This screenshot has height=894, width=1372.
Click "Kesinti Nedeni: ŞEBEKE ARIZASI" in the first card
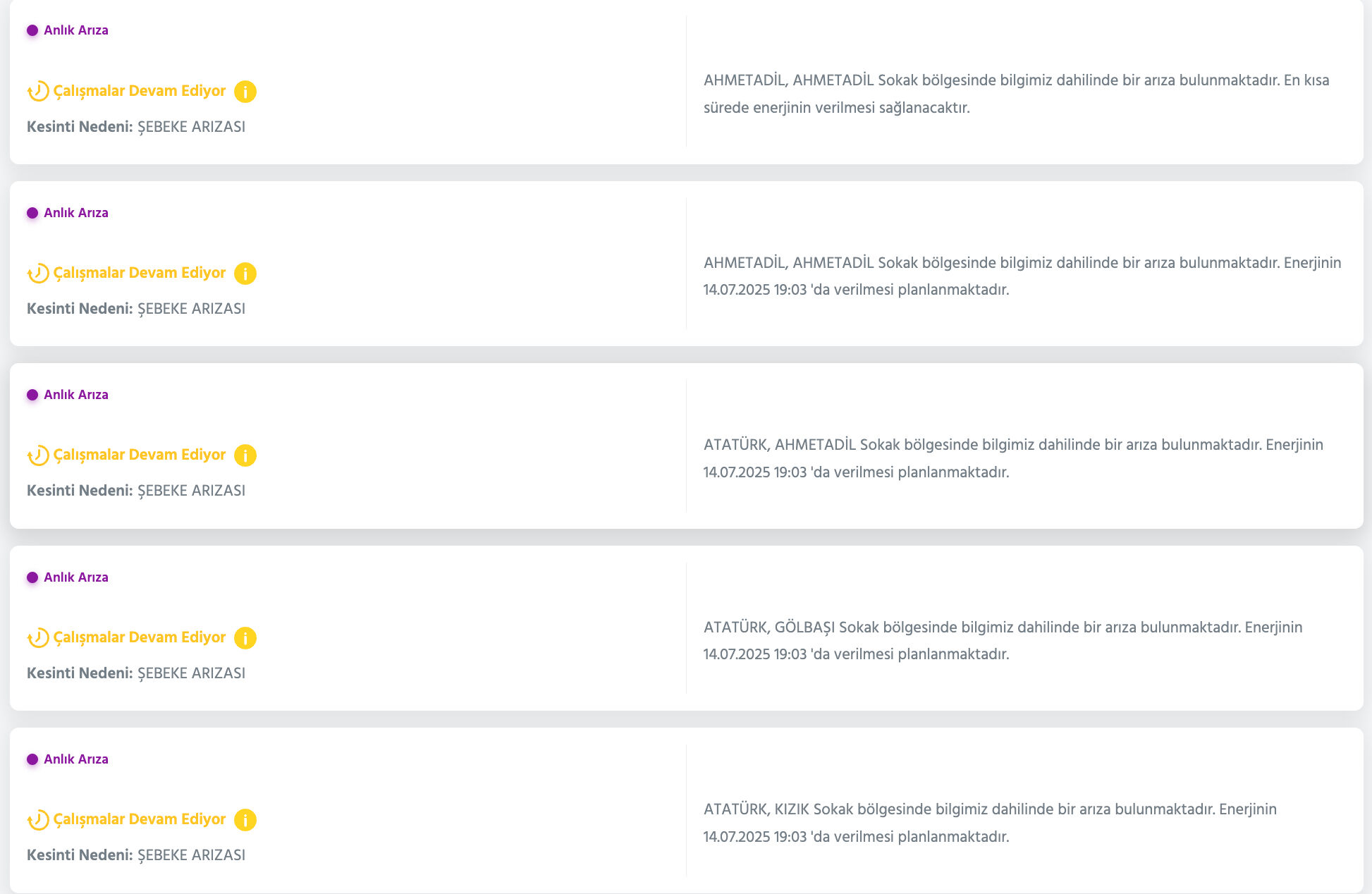pos(136,127)
